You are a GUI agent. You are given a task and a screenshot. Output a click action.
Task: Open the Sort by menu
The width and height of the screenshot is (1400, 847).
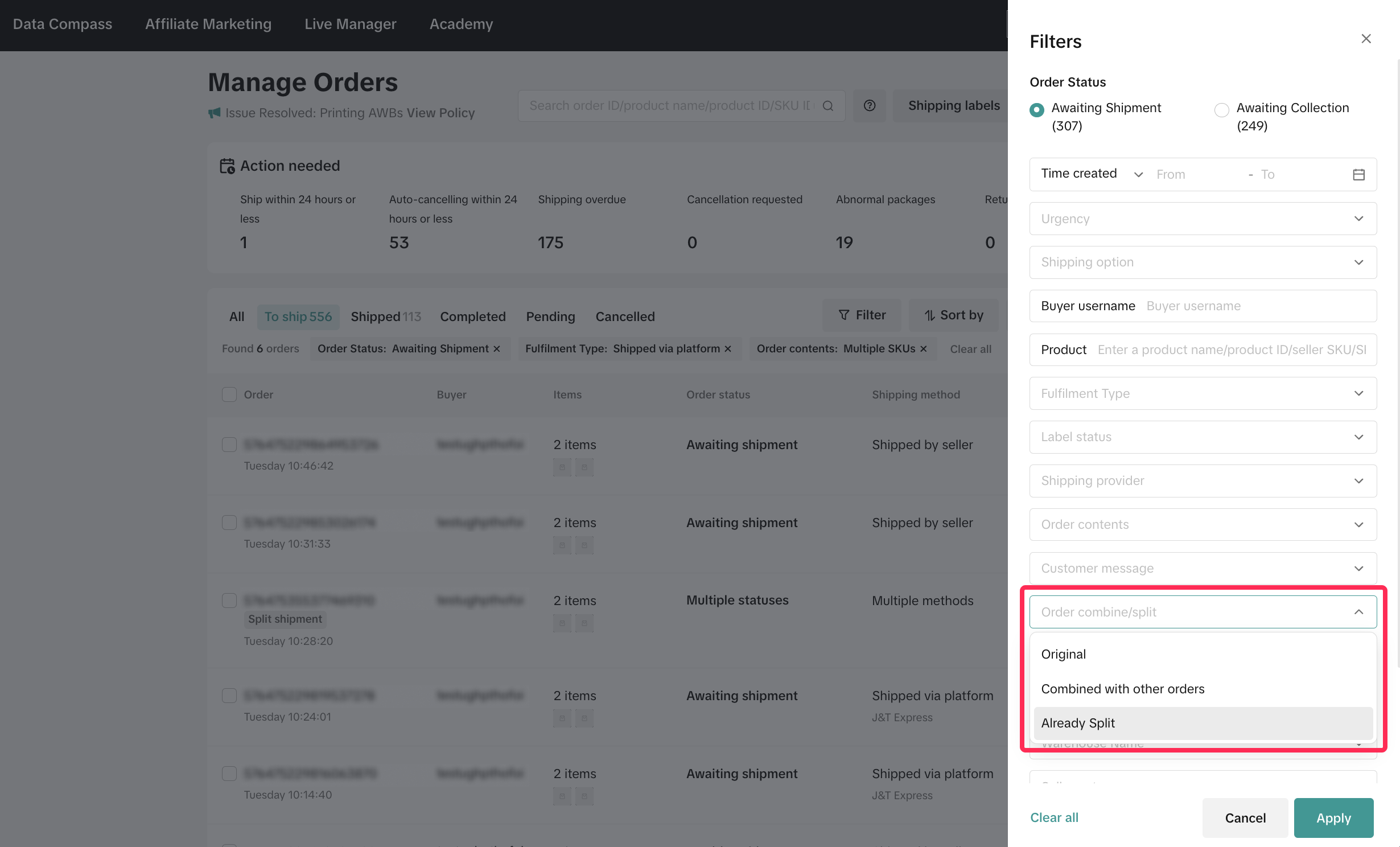pyautogui.click(x=954, y=315)
